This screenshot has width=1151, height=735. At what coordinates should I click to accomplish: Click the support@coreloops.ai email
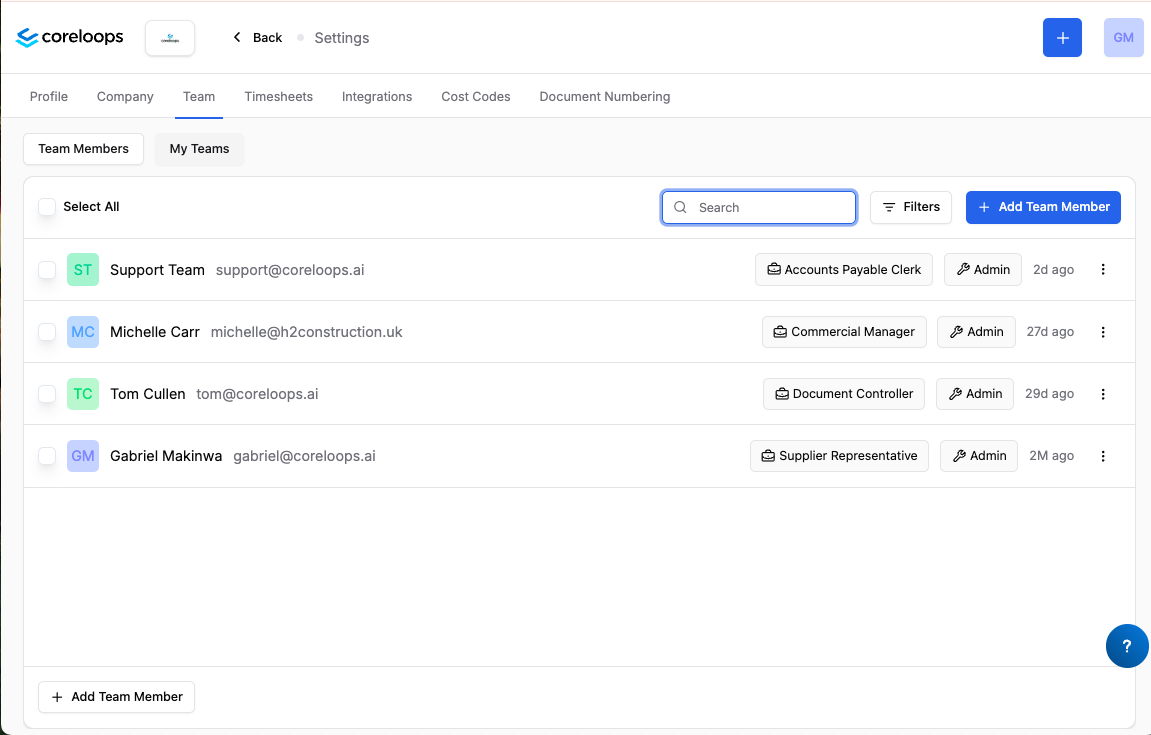[290, 269]
